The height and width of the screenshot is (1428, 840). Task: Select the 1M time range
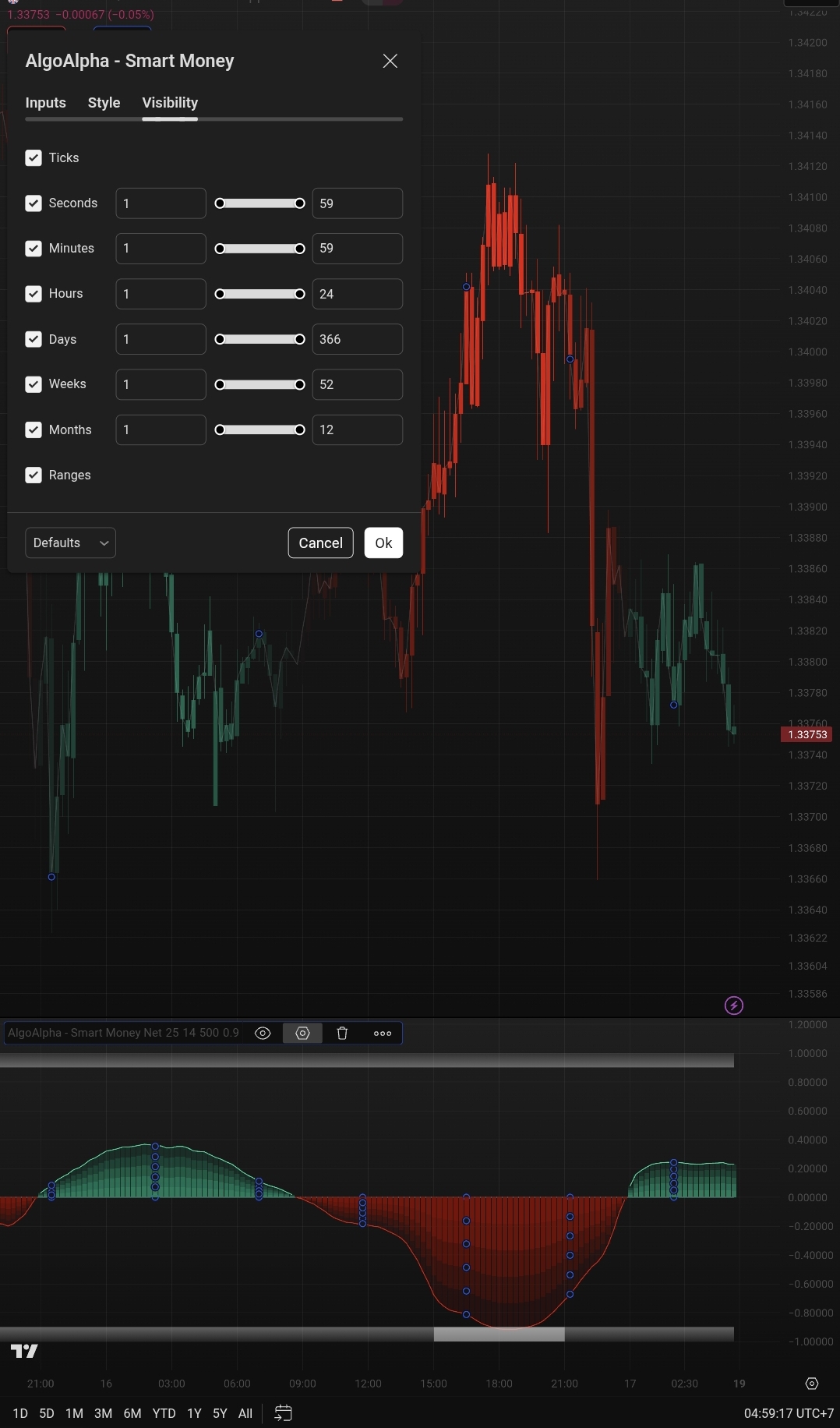coord(74,1413)
